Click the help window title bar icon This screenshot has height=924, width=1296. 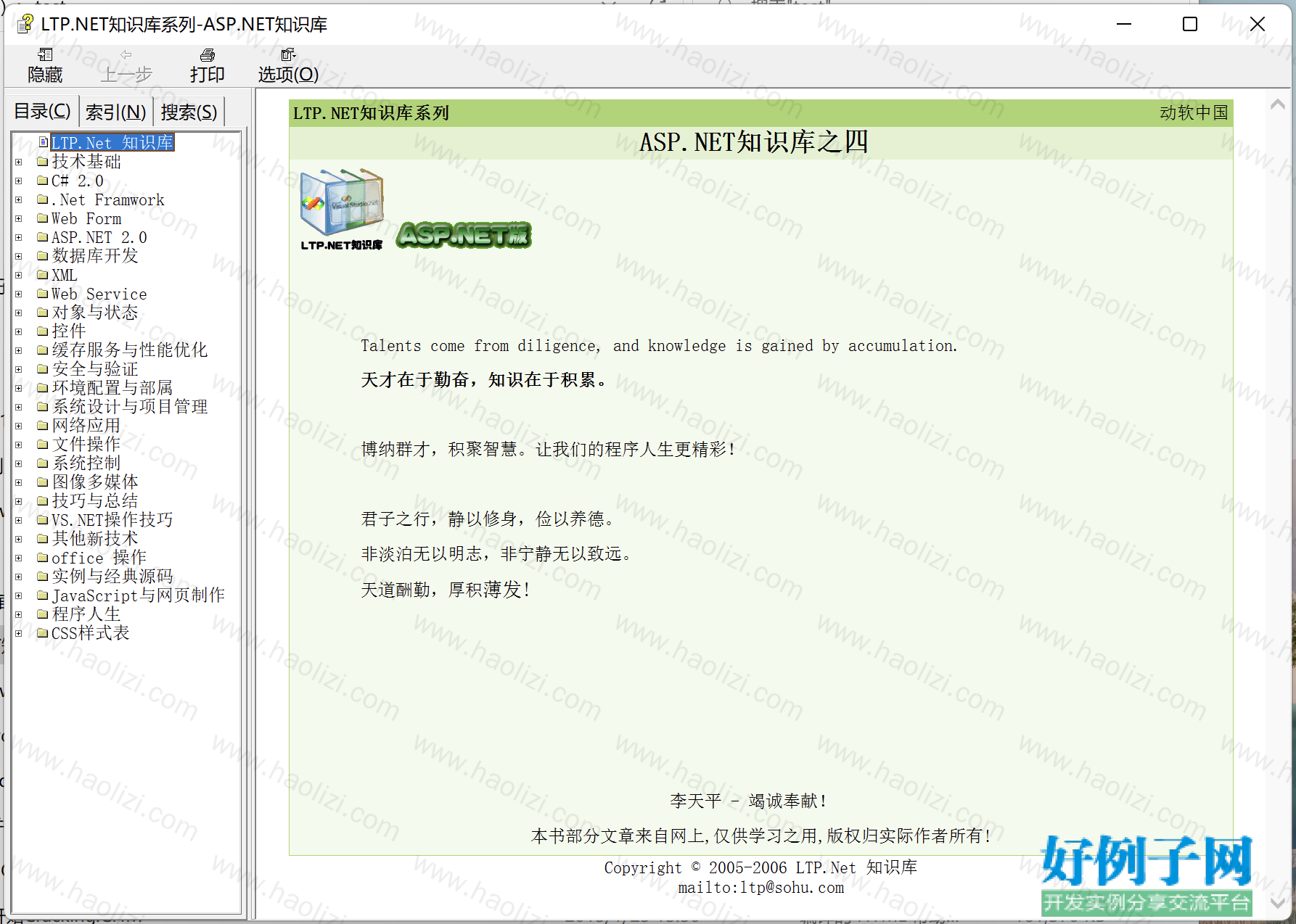pyautogui.click(x=25, y=24)
